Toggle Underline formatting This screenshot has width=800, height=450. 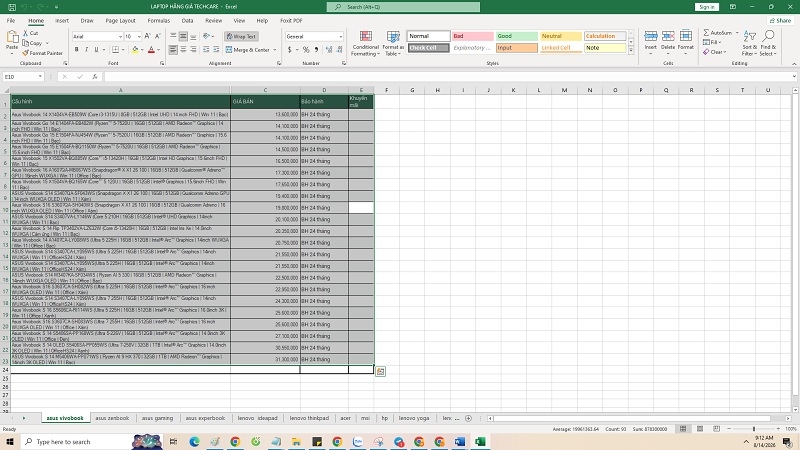click(x=96, y=49)
